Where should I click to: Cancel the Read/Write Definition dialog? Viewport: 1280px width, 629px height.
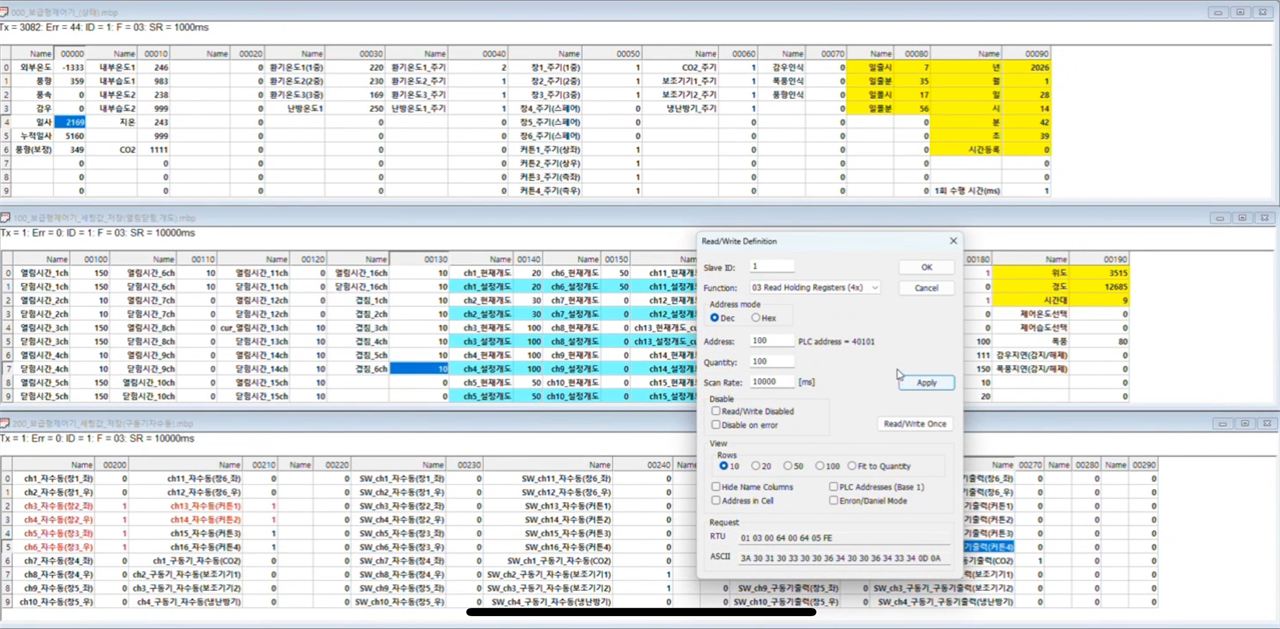926,288
